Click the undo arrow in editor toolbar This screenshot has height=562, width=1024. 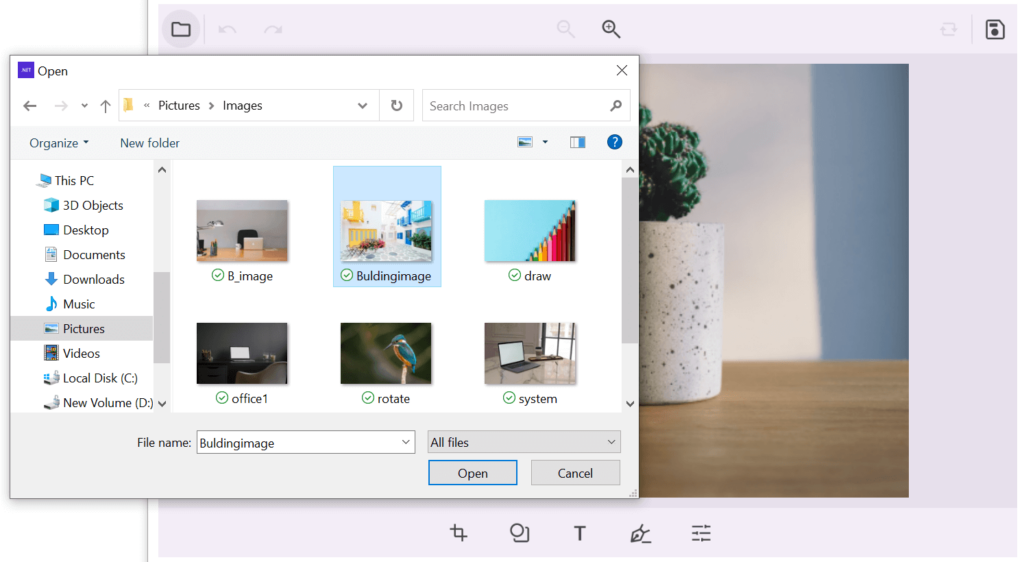pyautogui.click(x=227, y=29)
